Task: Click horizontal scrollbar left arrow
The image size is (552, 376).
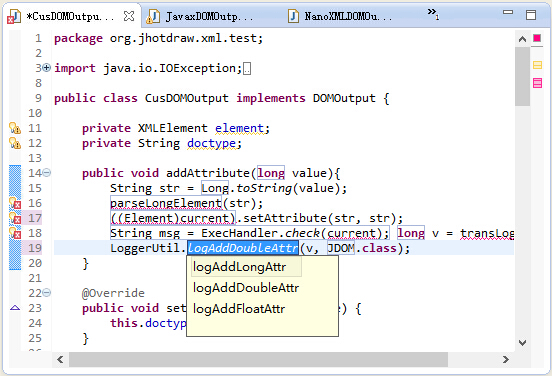Action: click(60, 359)
